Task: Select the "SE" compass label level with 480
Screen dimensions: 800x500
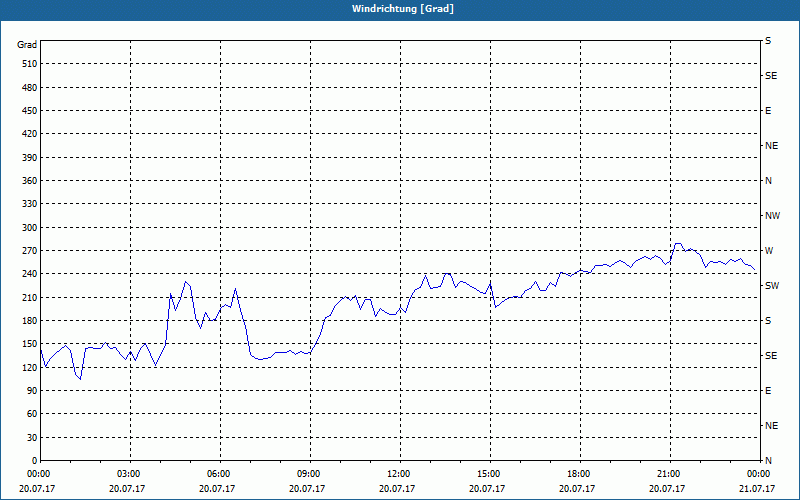Action: point(771,76)
